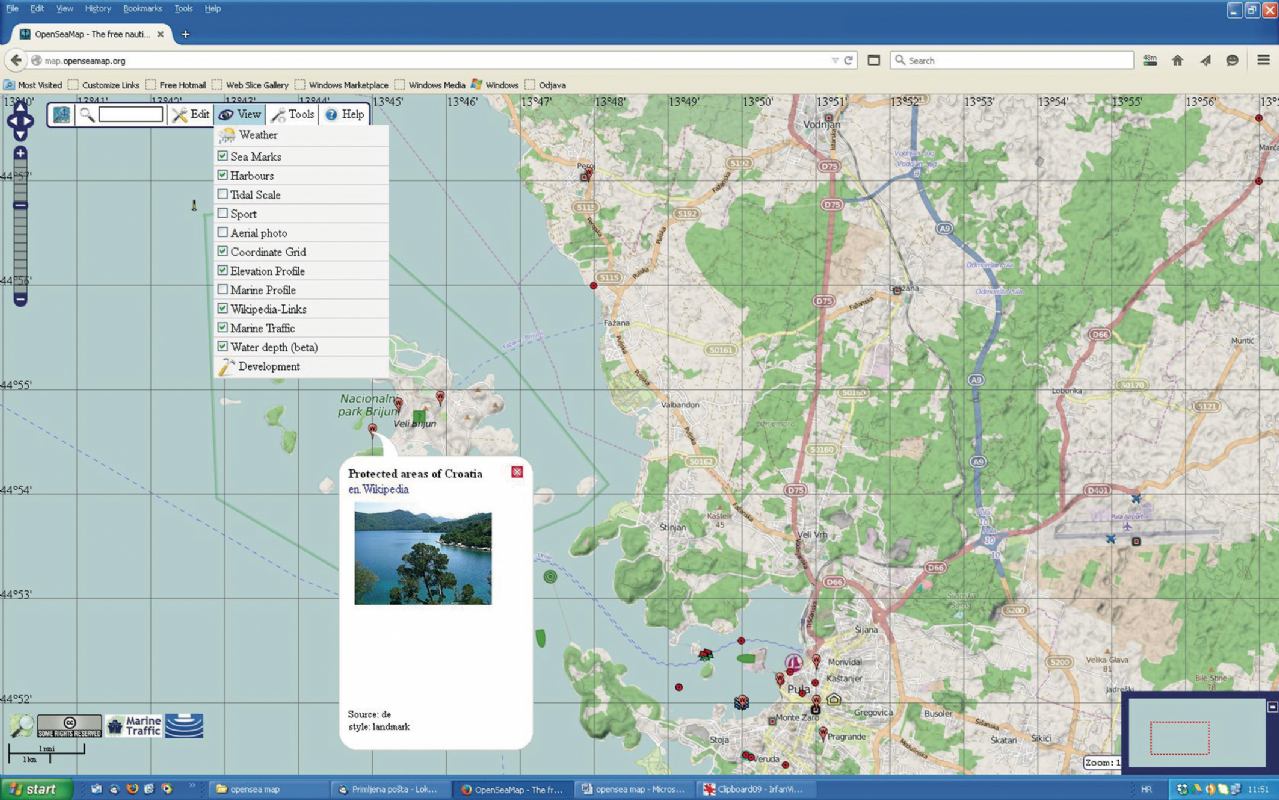Click the lake photo thumbnail in popup
Screen dimensions: 1279x800
(x=423, y=553)
